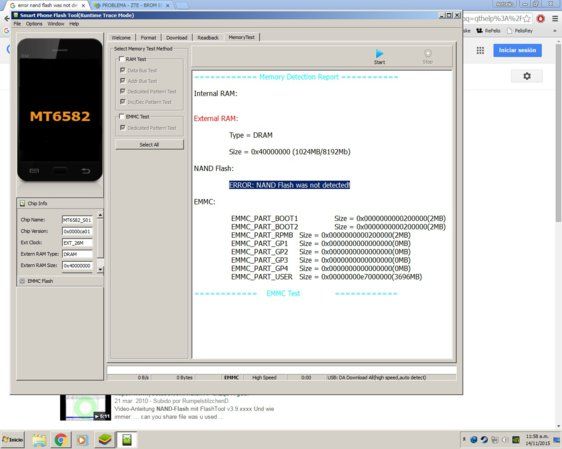Click the Iniciar sesión button
562x449 pixels.
point(517,50)
